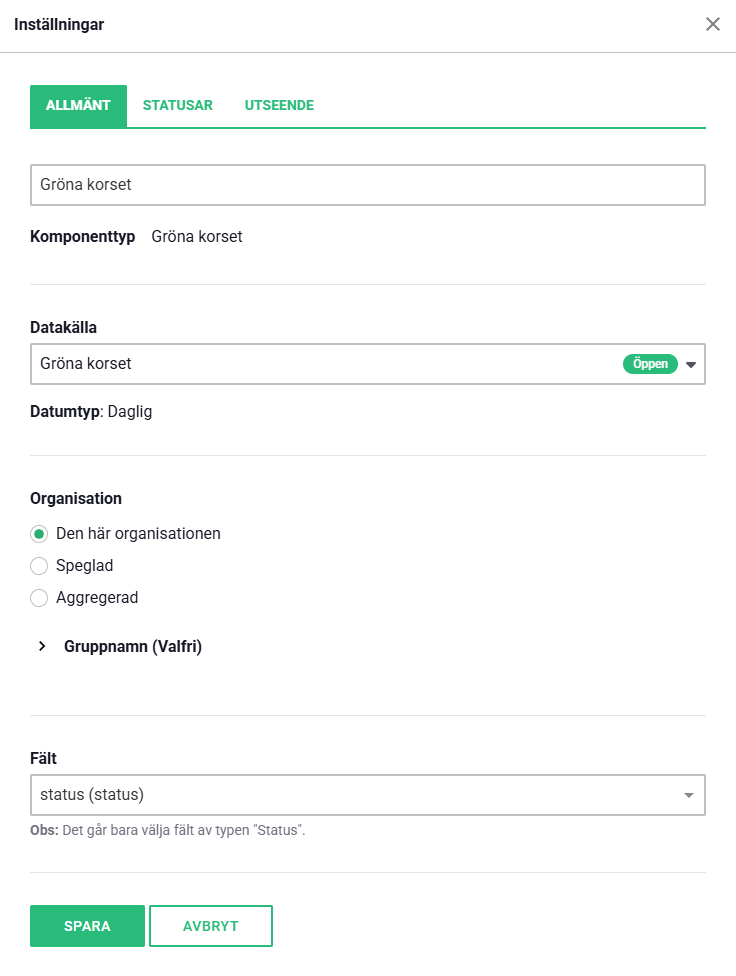This screenshot has width=736, height=976.
Task: Choose the Speglad organisation option
Action: coord(39,566)
